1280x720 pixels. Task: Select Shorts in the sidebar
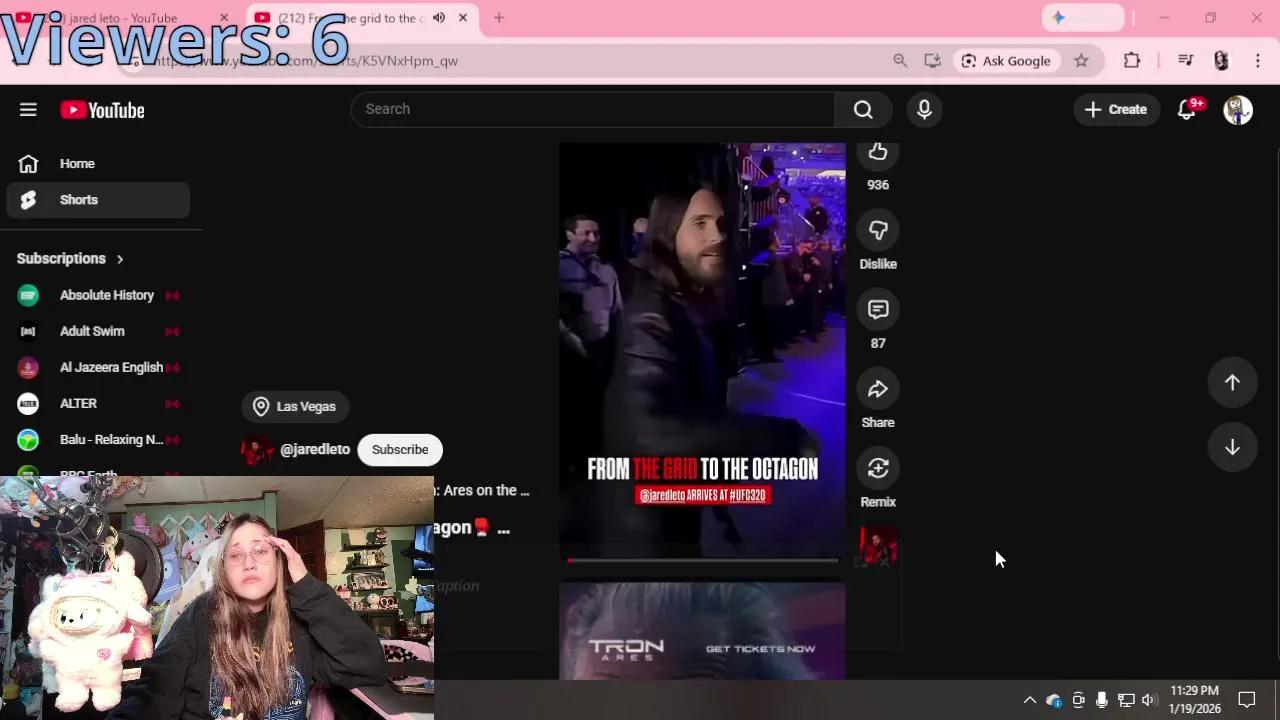pyautogui.click(x=98, y=200)
